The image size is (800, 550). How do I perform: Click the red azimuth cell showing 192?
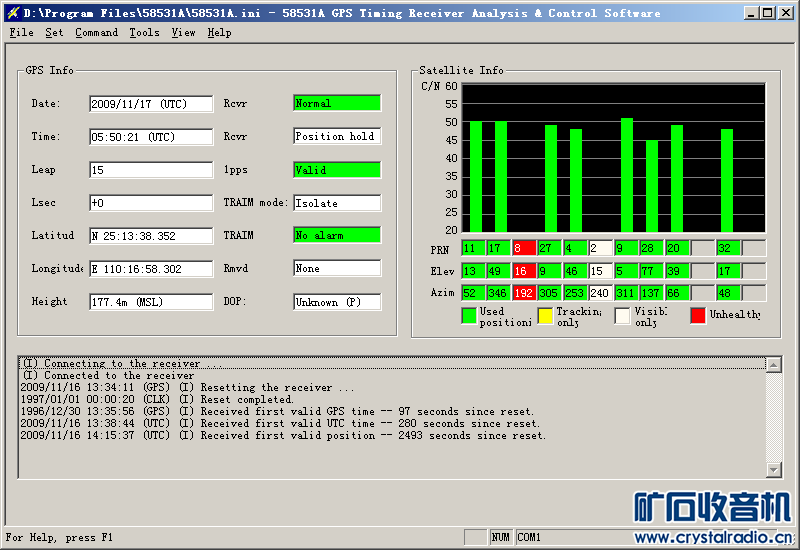pos(524,293)
